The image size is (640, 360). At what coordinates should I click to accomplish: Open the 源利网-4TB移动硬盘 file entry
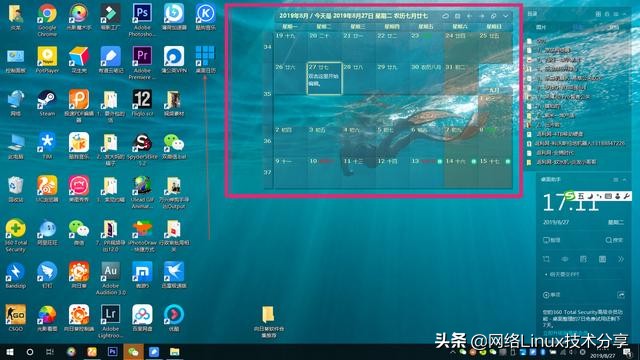559,134
